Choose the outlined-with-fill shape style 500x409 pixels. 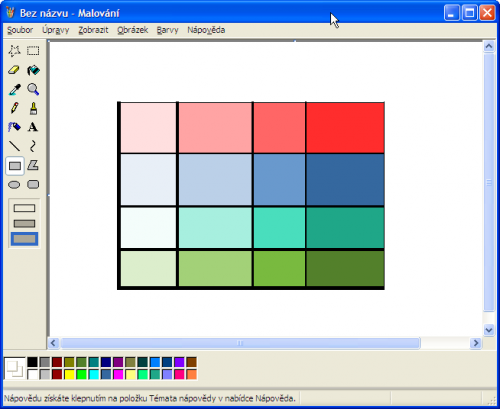24,223
